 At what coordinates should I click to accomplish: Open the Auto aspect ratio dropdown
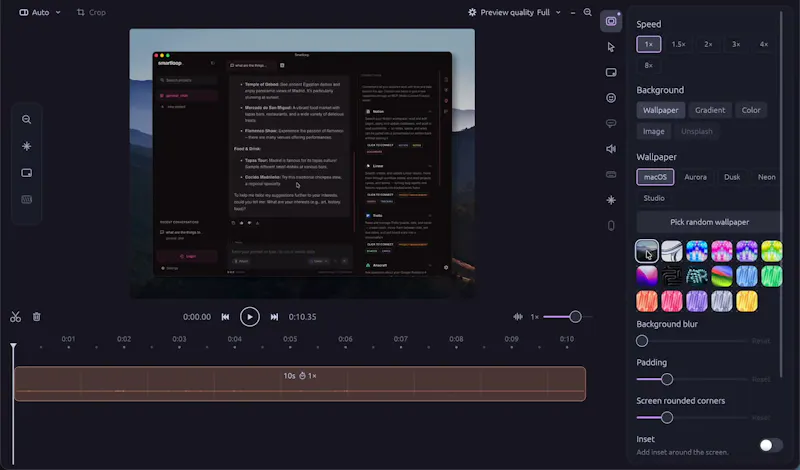tap(40, 12)
